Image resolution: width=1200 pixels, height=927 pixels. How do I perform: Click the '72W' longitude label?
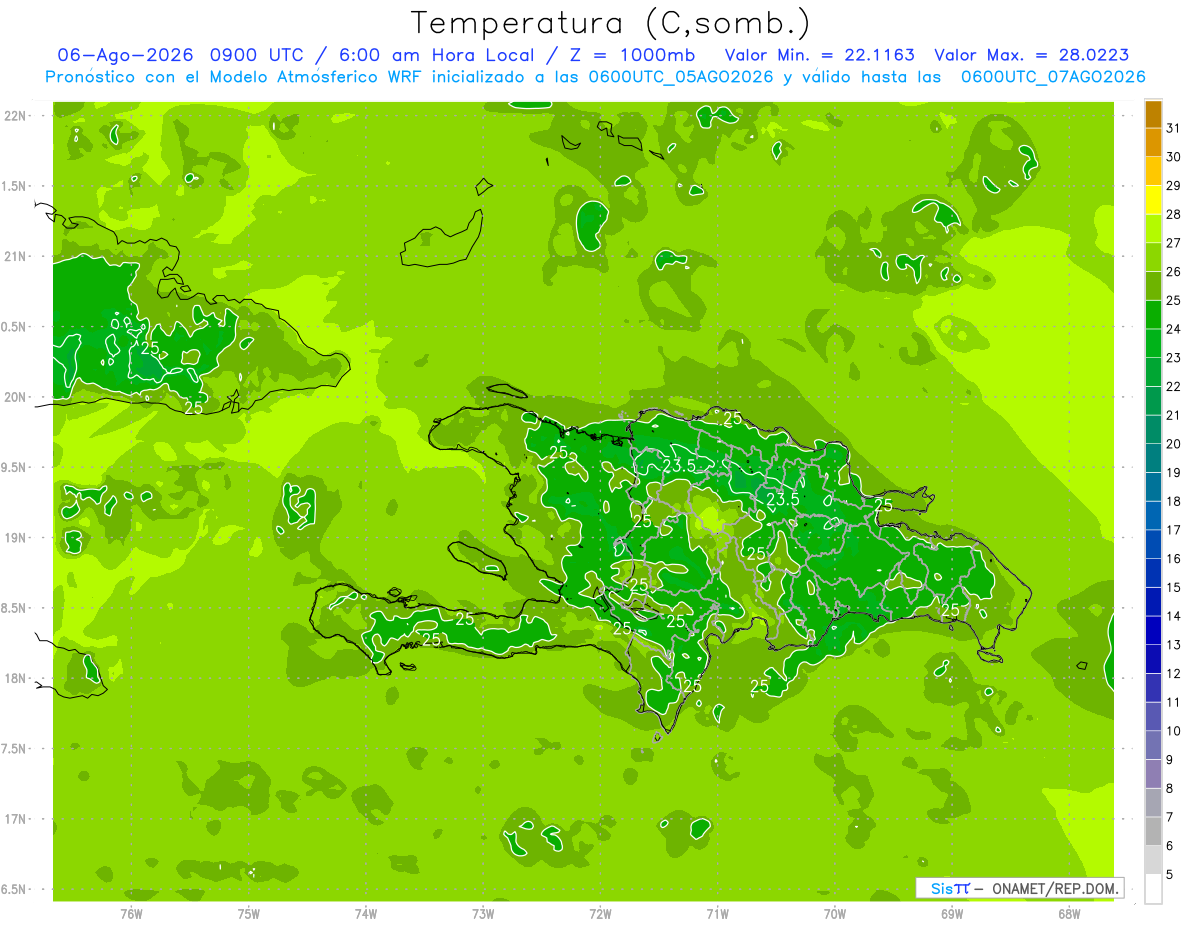pyautogui.click(x=600, y=914)
